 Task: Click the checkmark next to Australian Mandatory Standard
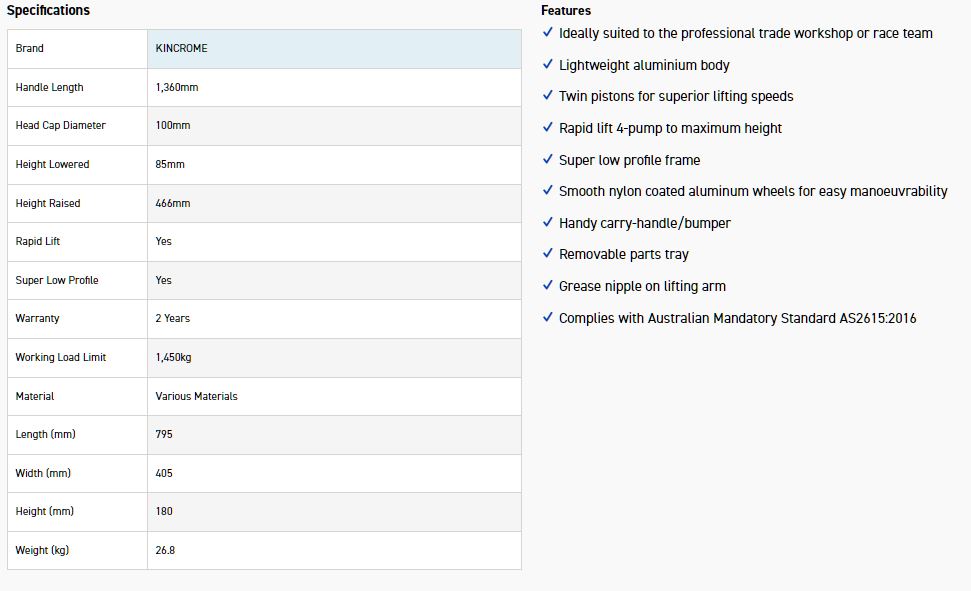click(x=547, y=318)
